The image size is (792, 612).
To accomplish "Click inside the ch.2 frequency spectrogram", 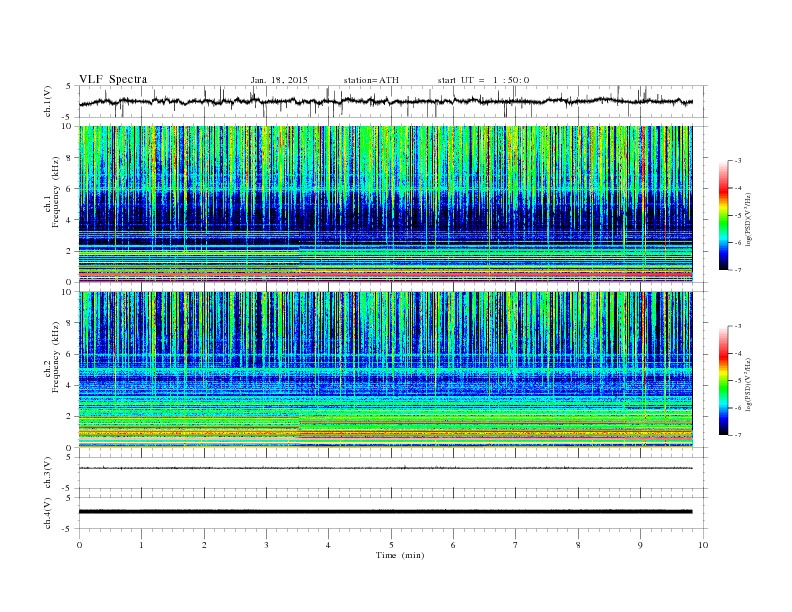I will [x=386, y=370].
